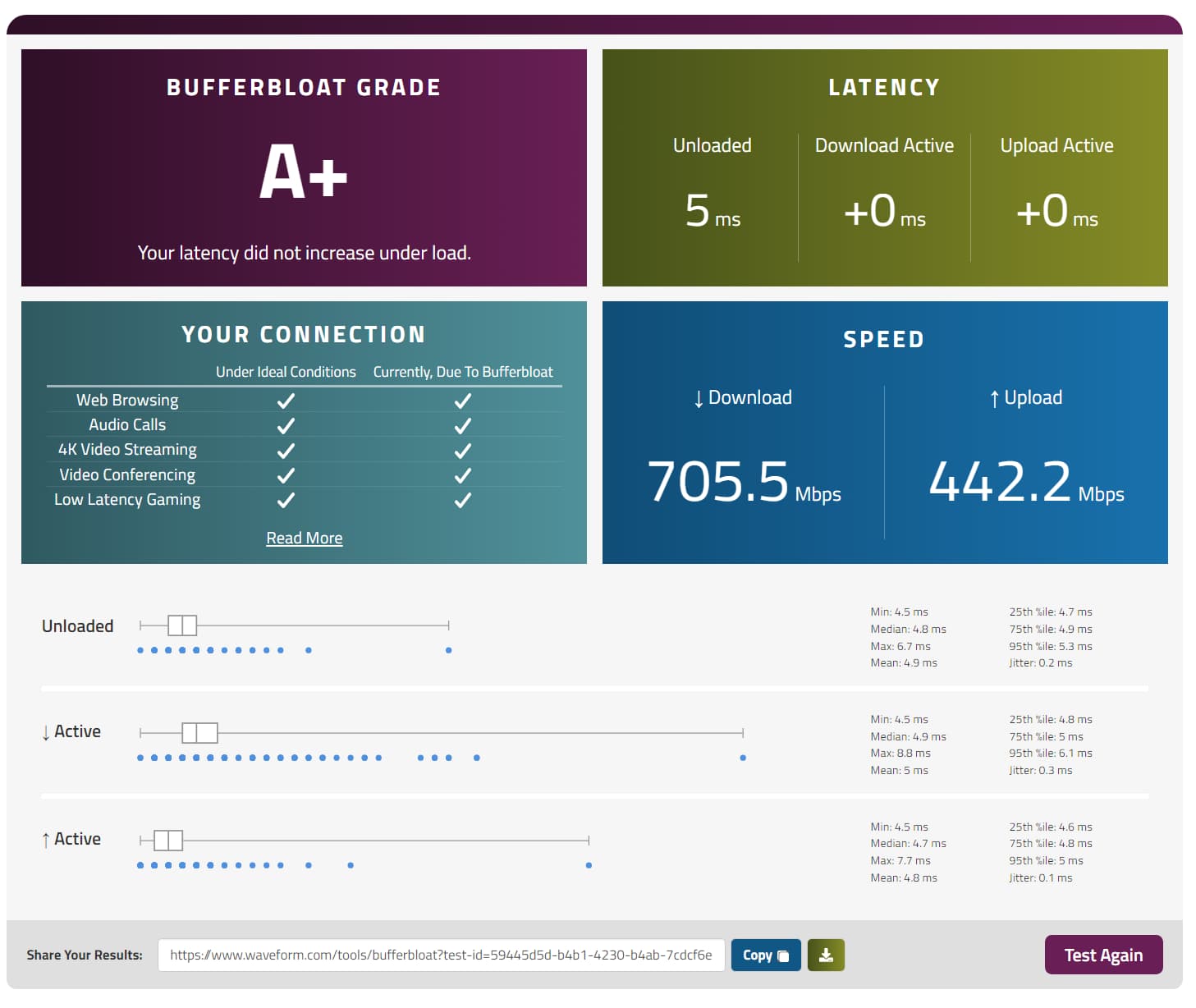The height and width of the screenshot is (1008, 1196).
Task: Click 'Your latency did not increase under load.'
Action: tap(305, 253)
